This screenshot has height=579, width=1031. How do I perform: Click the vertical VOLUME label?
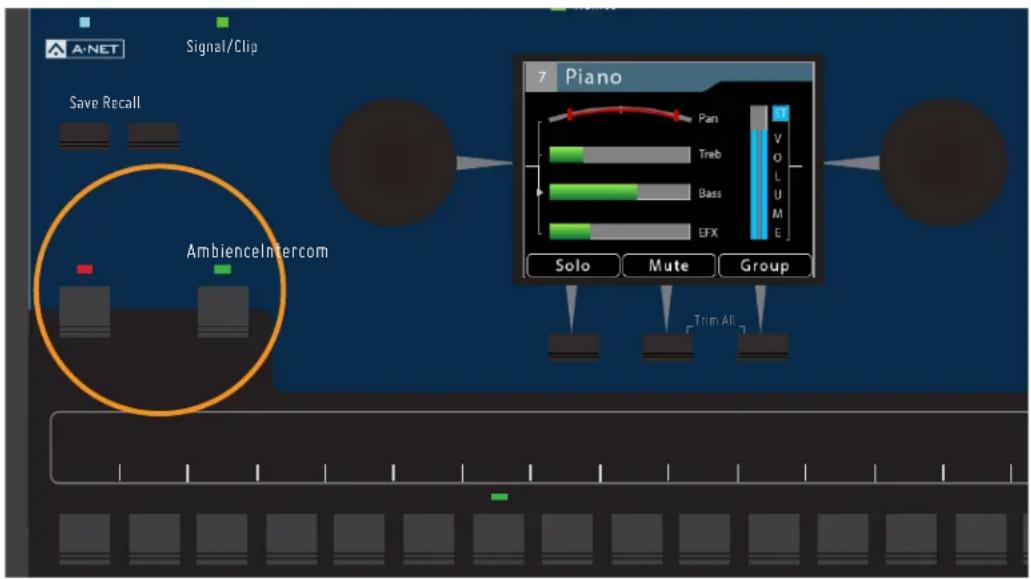point(778,186)
